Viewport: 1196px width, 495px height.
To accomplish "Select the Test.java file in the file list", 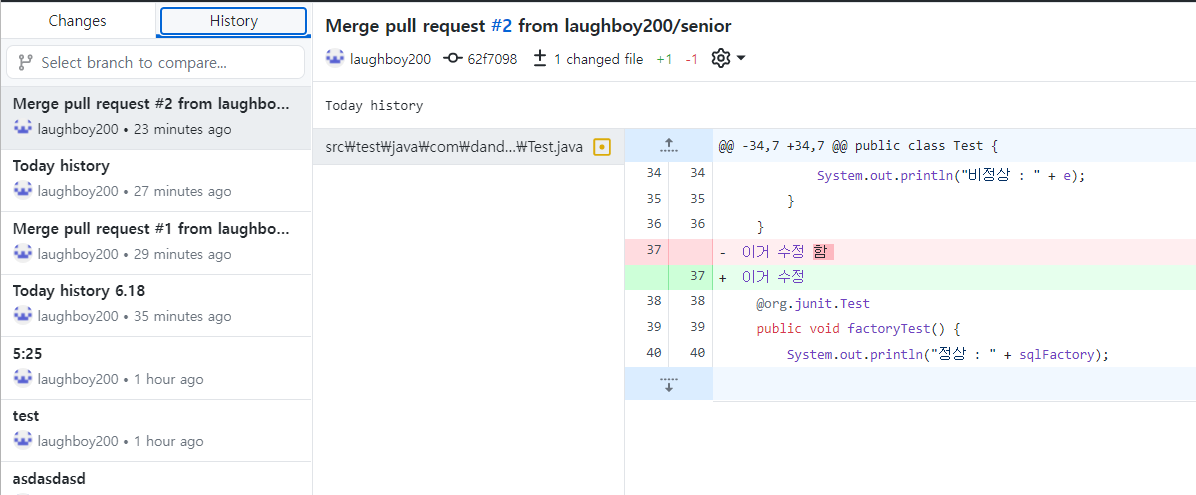I will click(468, 147).
